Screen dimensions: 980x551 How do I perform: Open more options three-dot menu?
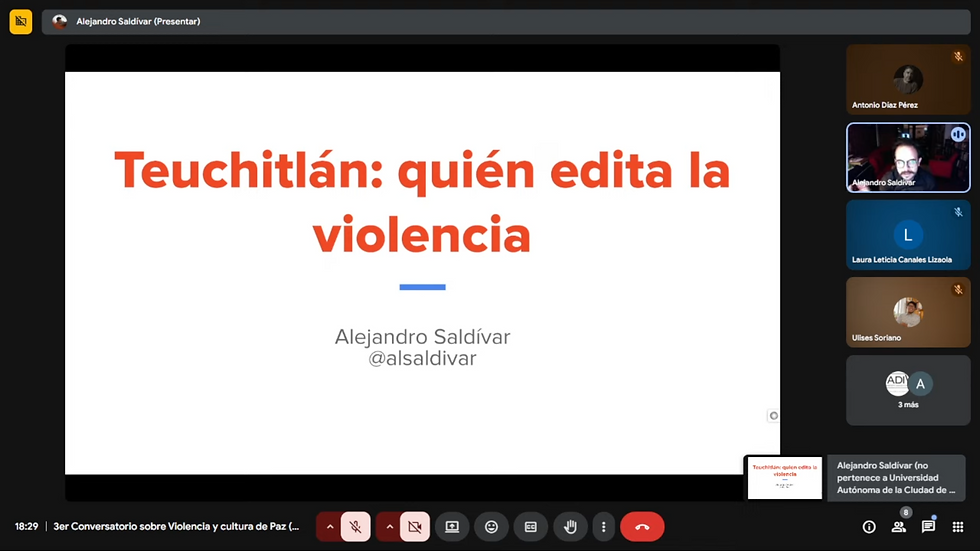[603, 527]
